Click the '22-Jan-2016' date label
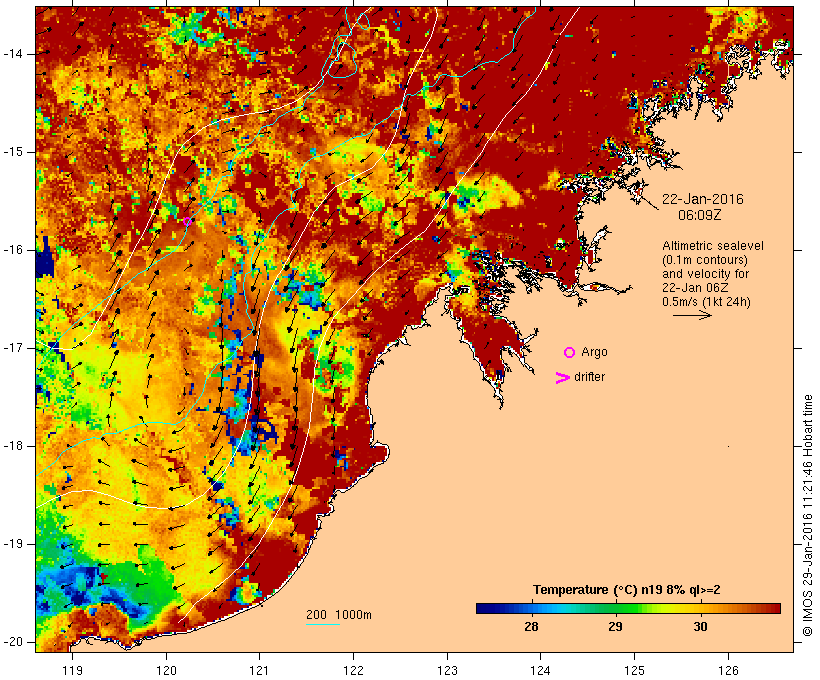The width and height of the screenshot is (820, 680). click(702, 199)
